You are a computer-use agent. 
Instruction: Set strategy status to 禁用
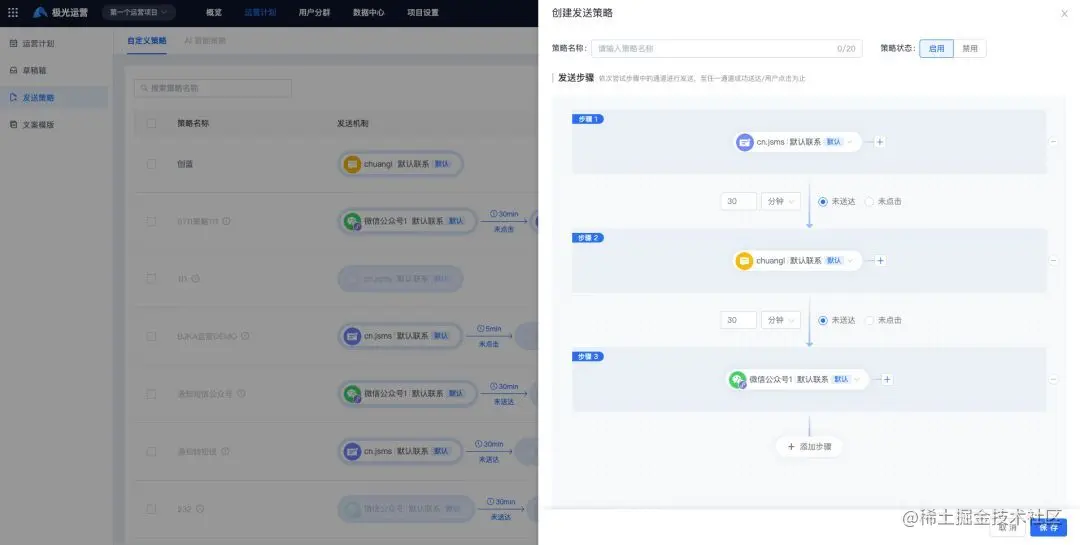(970, 48)
